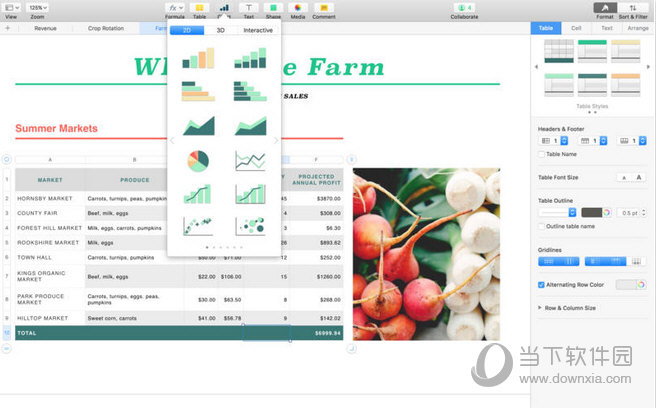656x408 pixels.
Task: Switch to the Crop Rotation sheet tab
Action: pos(106,28)
